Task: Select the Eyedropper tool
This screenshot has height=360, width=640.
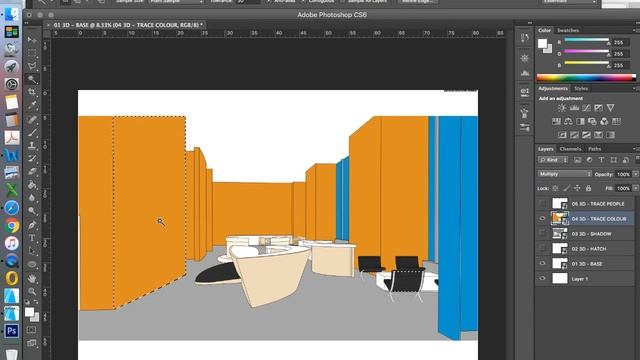Action: coord(32,106)
